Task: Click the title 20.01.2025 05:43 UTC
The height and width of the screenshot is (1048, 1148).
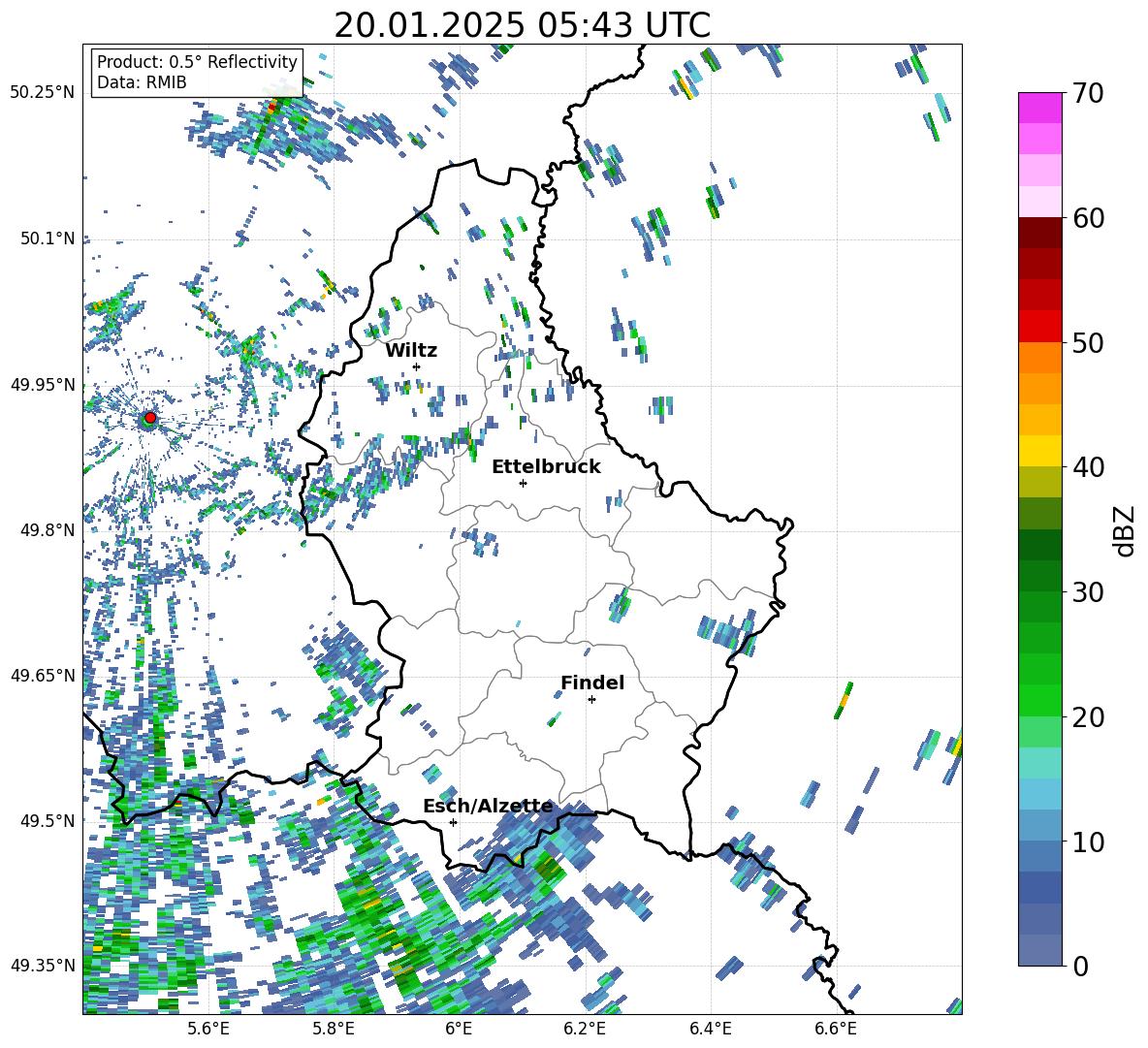Action: [x=522, y=25]
